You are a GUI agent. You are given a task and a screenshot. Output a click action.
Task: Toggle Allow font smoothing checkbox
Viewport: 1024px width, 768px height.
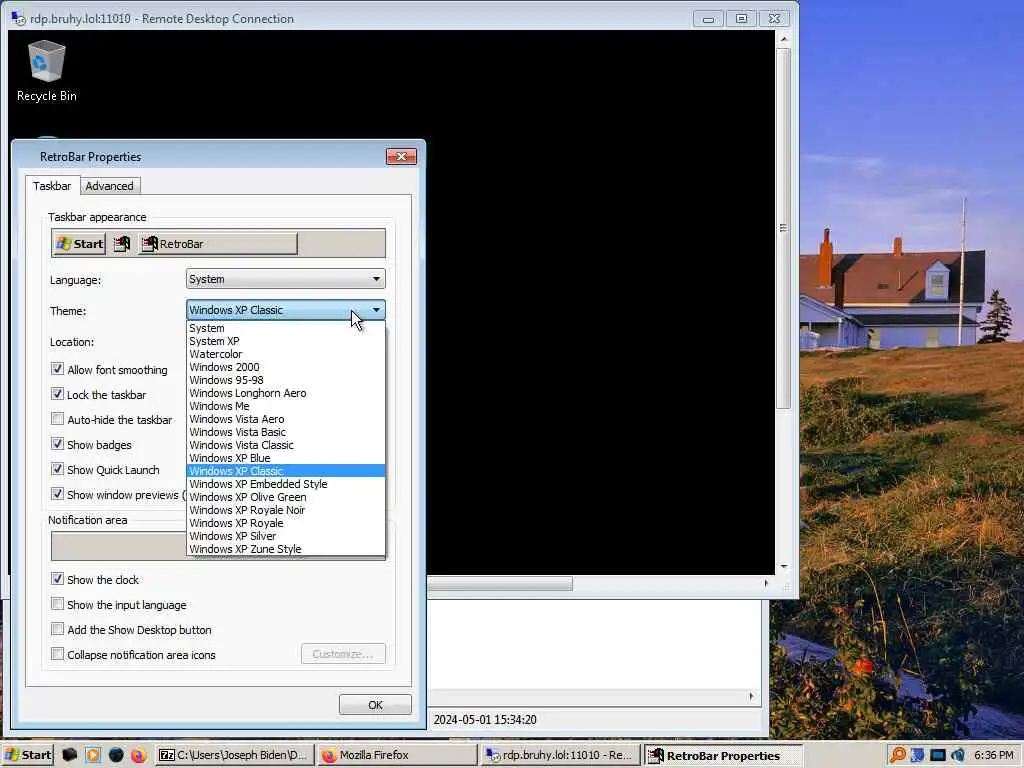click(x=57, y=369)
